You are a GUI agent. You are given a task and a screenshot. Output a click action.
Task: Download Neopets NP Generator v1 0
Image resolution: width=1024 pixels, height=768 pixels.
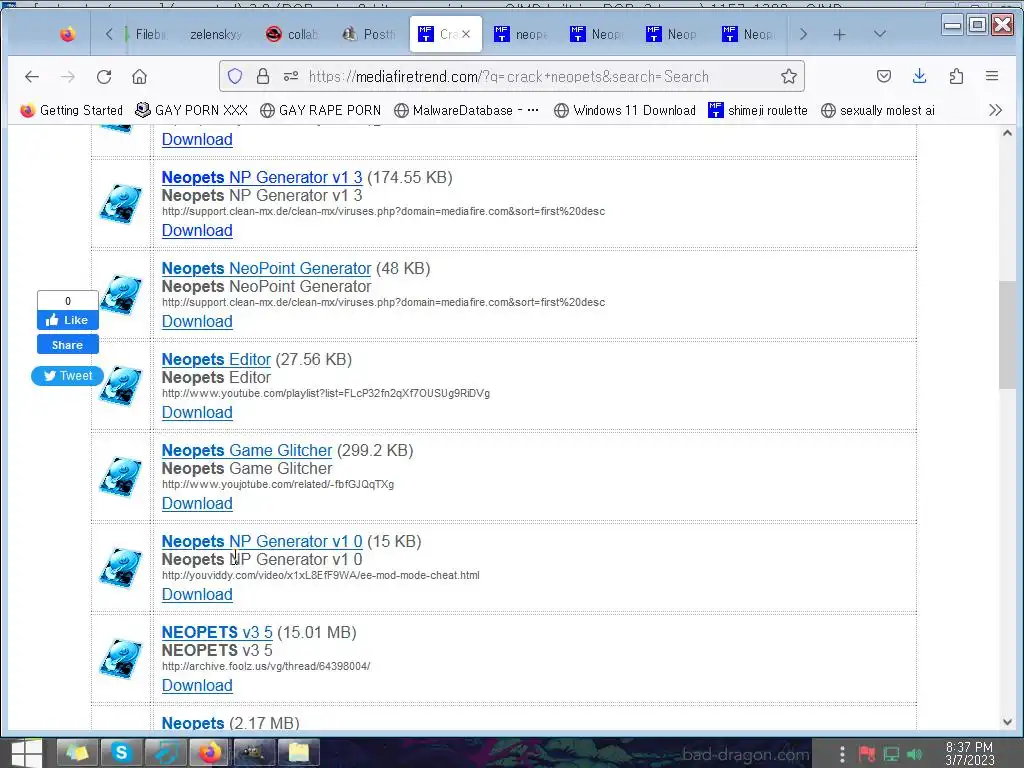click(x=197, y=594)
